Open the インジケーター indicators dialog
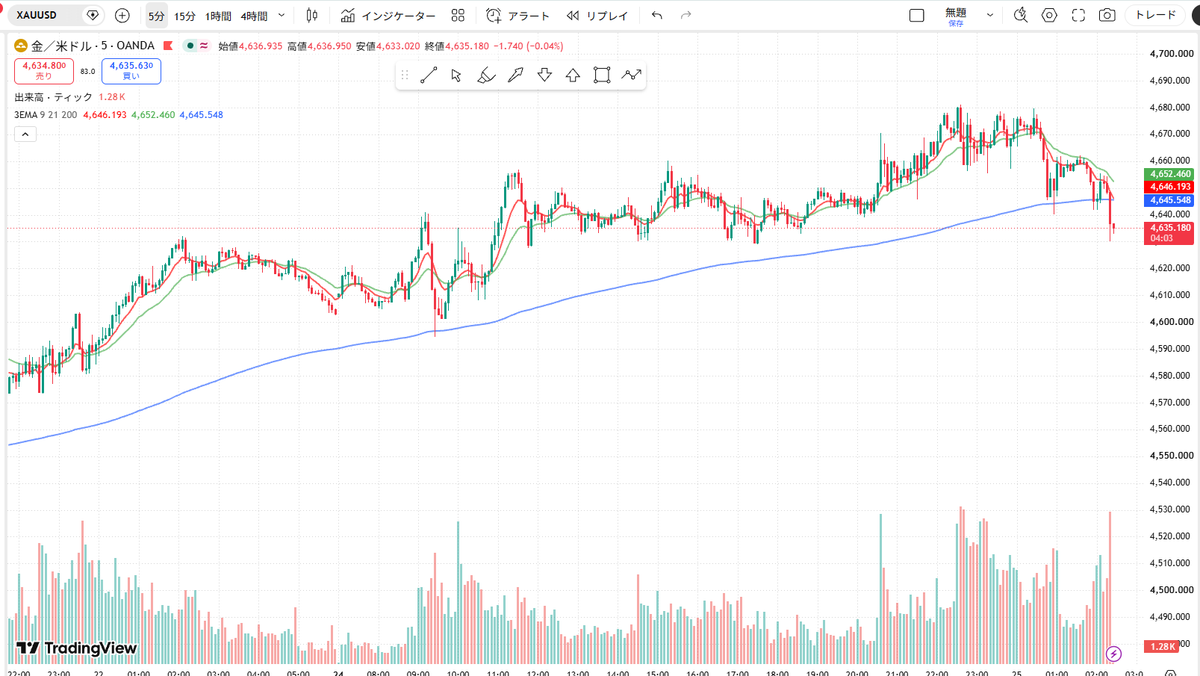This screenshot has width=1200, height=676. 388,16
